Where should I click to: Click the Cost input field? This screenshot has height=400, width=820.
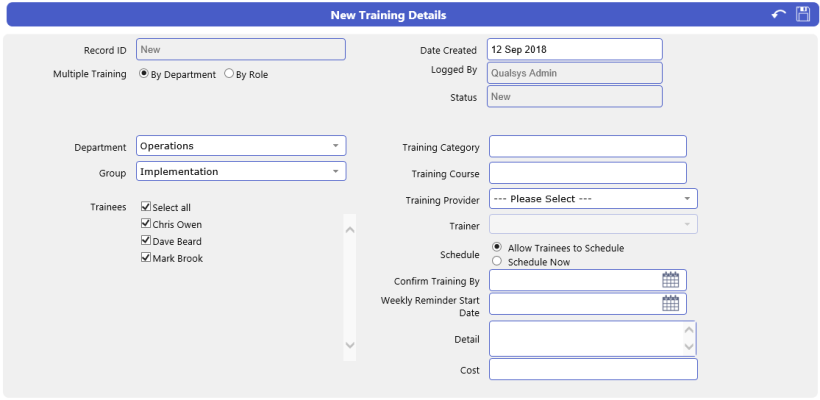point(593,369)
